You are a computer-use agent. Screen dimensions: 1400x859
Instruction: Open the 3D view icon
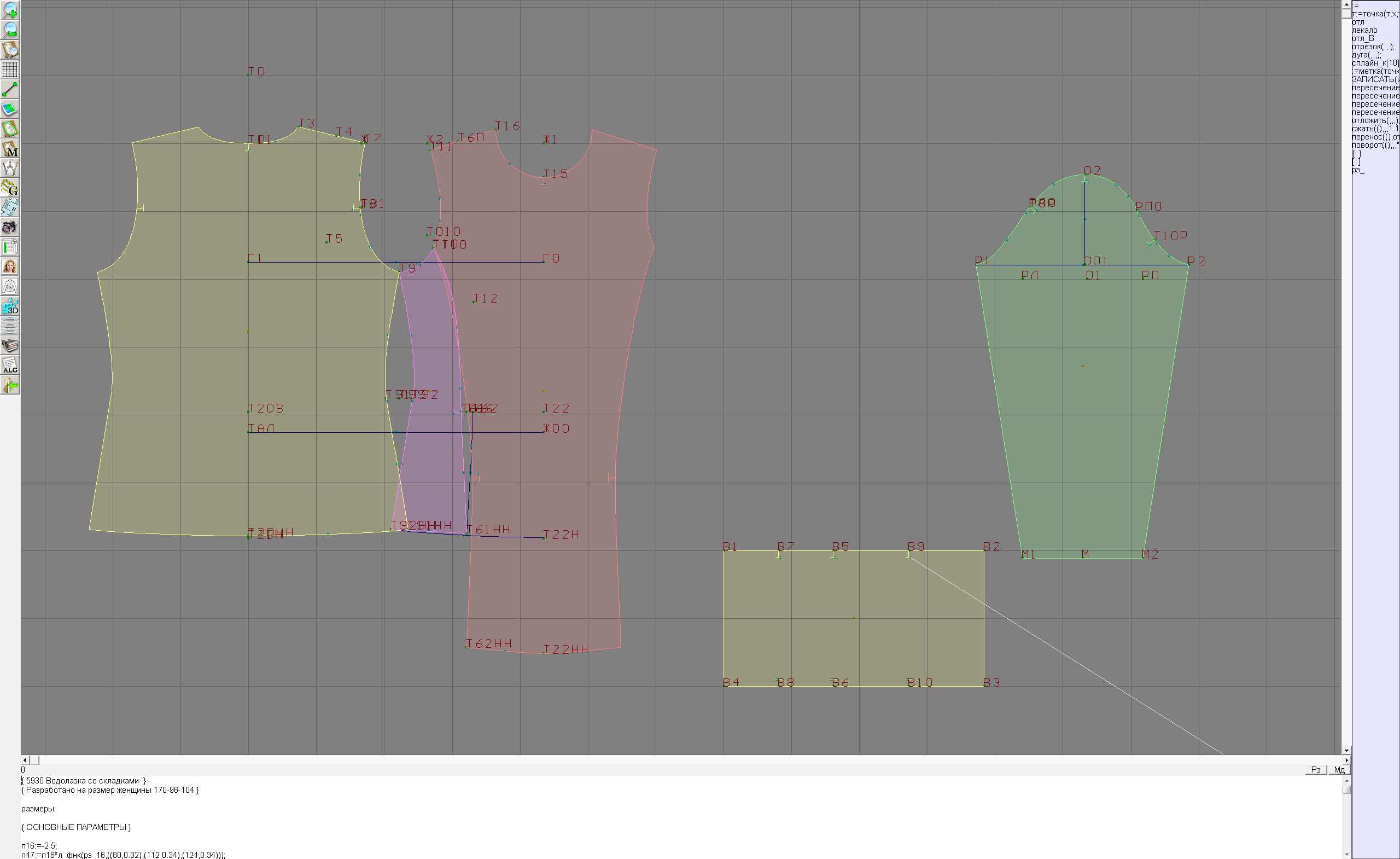click(x=10, y=306)
